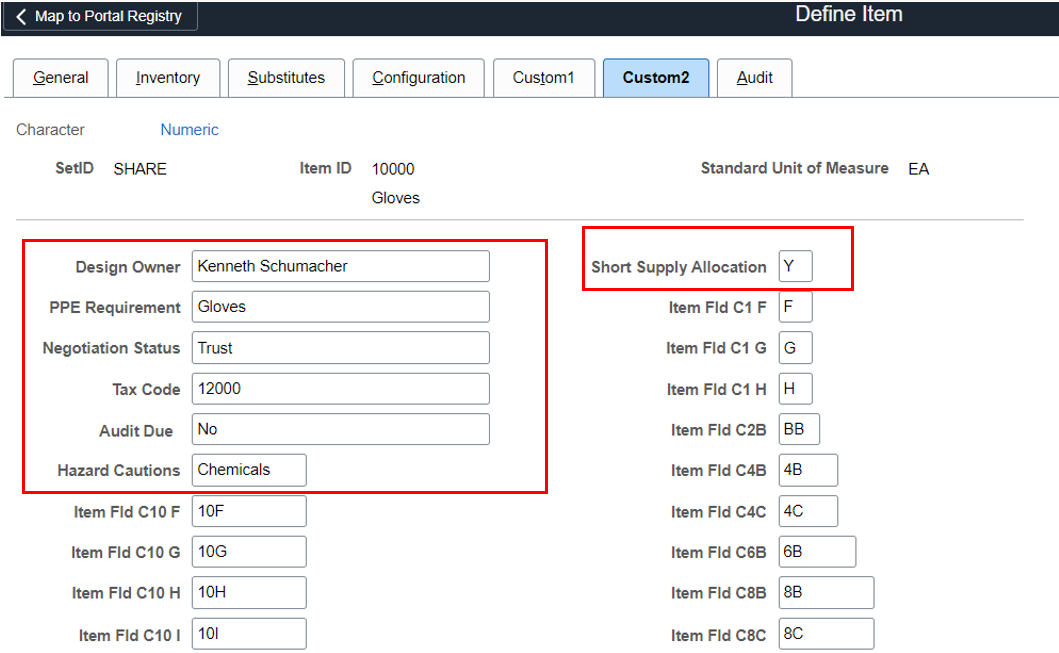Open the General tab
The width and height of the screenshot is (1059, 653).
tap(61, 78)
